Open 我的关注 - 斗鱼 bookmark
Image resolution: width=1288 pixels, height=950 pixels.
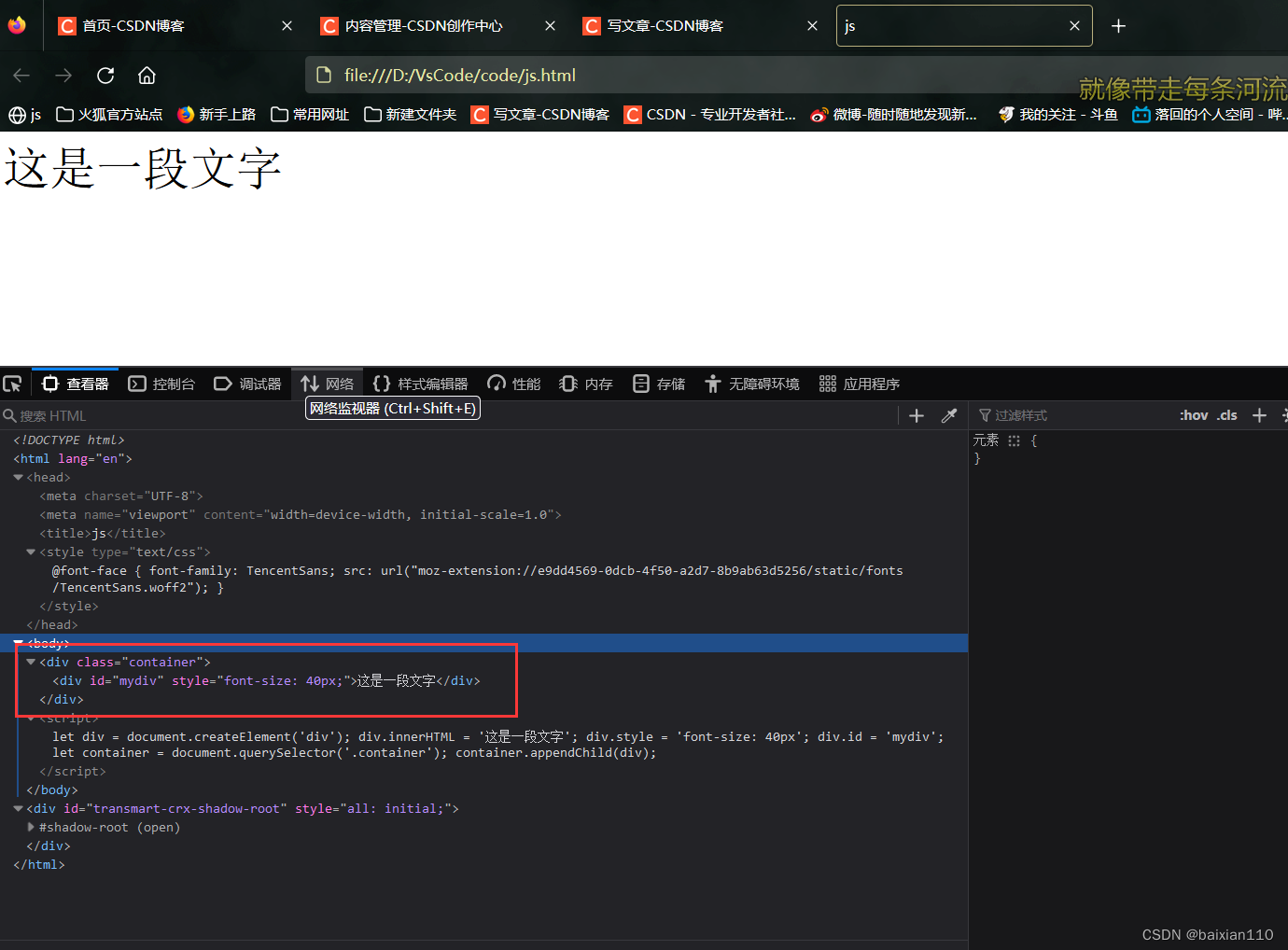click(x=1057, y=114)
